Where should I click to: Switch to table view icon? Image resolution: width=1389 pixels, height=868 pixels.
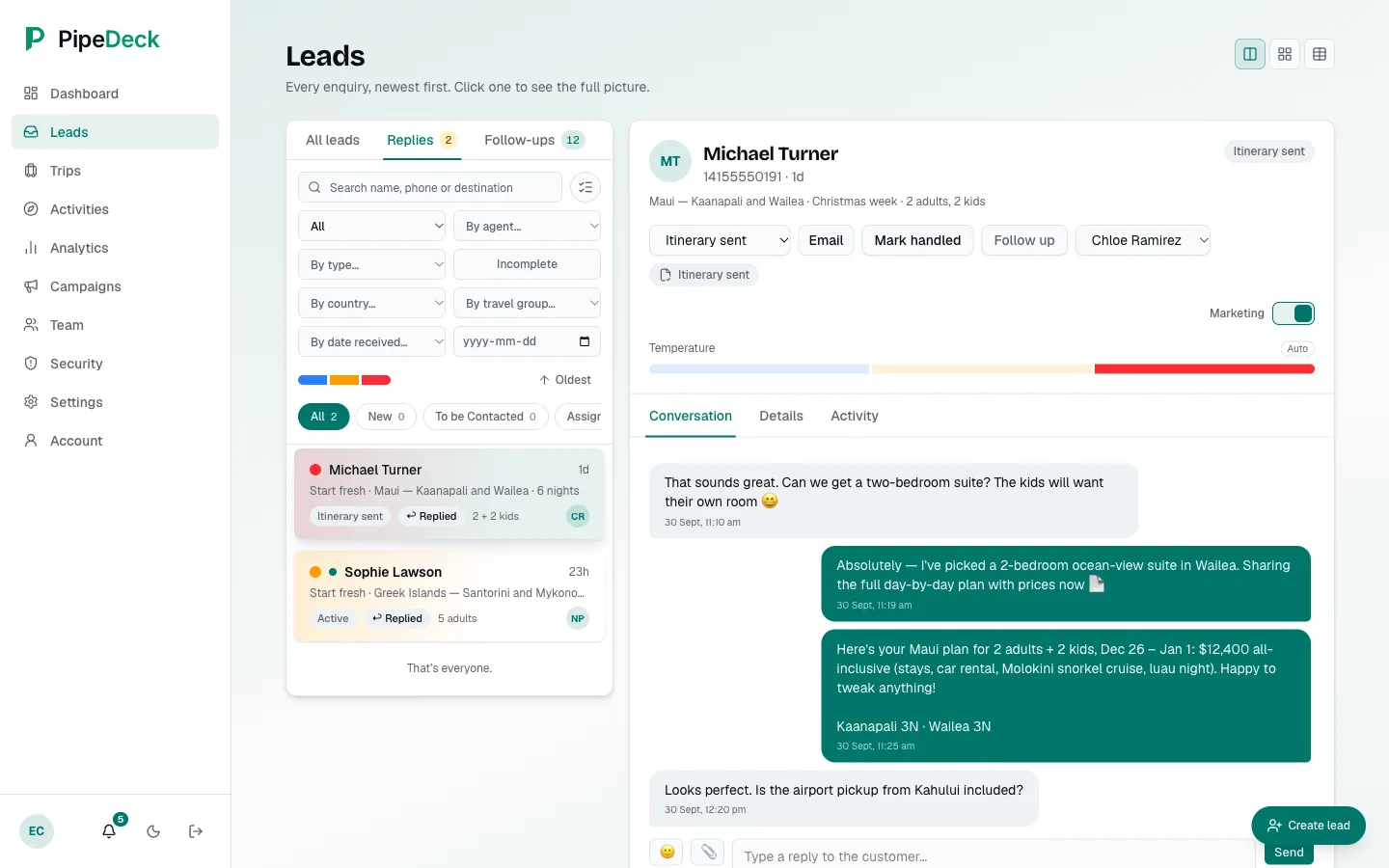[x=1320, y=54]
